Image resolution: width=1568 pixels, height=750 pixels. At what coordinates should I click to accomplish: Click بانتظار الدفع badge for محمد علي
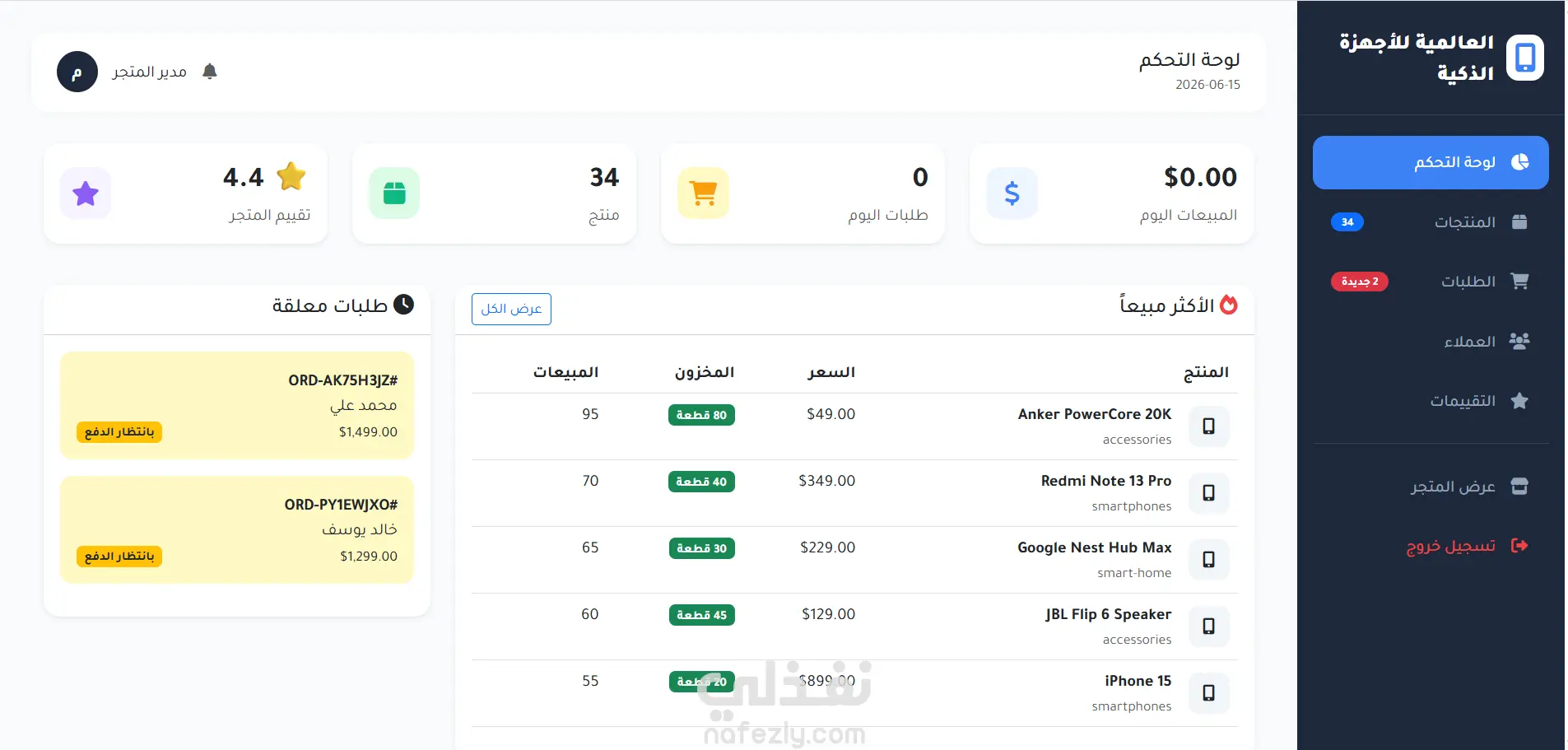(119, 432)
